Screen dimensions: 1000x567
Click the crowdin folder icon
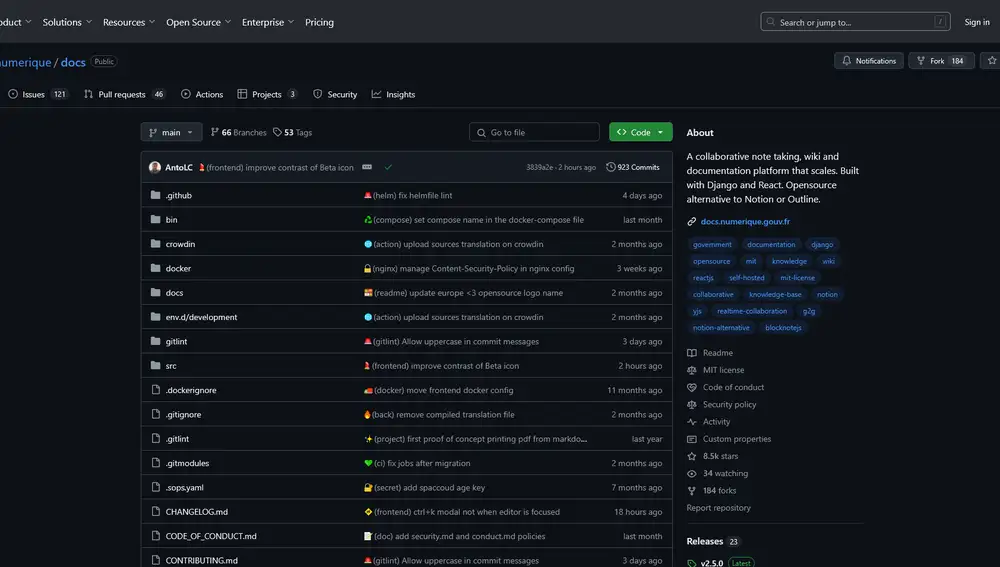click(x=155, y=244)
